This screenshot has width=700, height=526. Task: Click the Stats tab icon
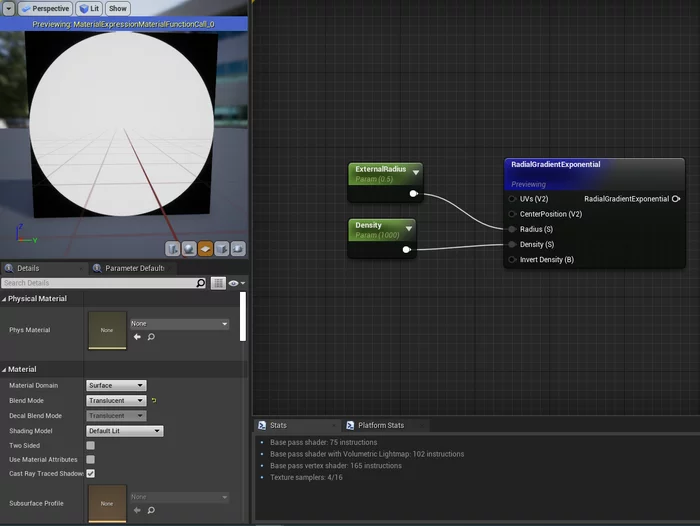[x=262, y=426]
